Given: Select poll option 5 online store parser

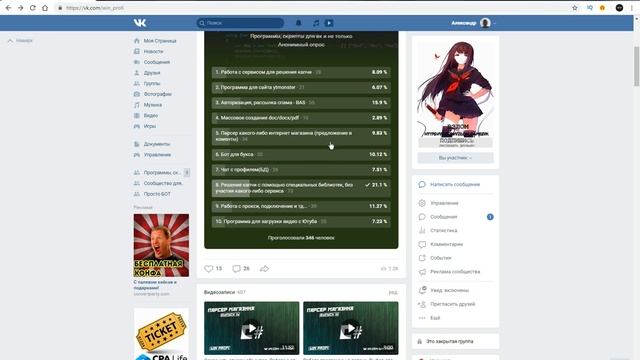Looking at the screenshot, I should 301,136.
